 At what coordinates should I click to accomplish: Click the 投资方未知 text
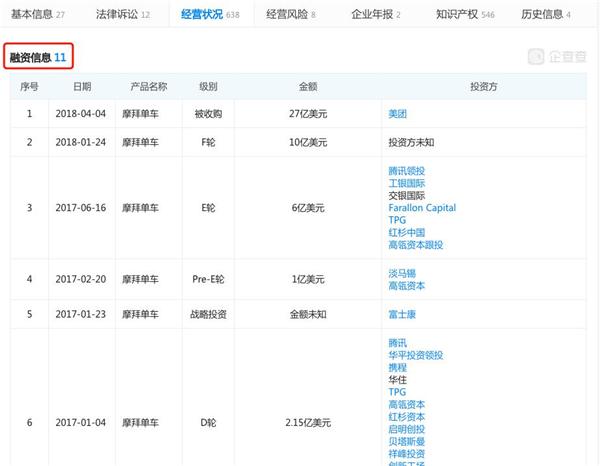click(x=411, y=142)
